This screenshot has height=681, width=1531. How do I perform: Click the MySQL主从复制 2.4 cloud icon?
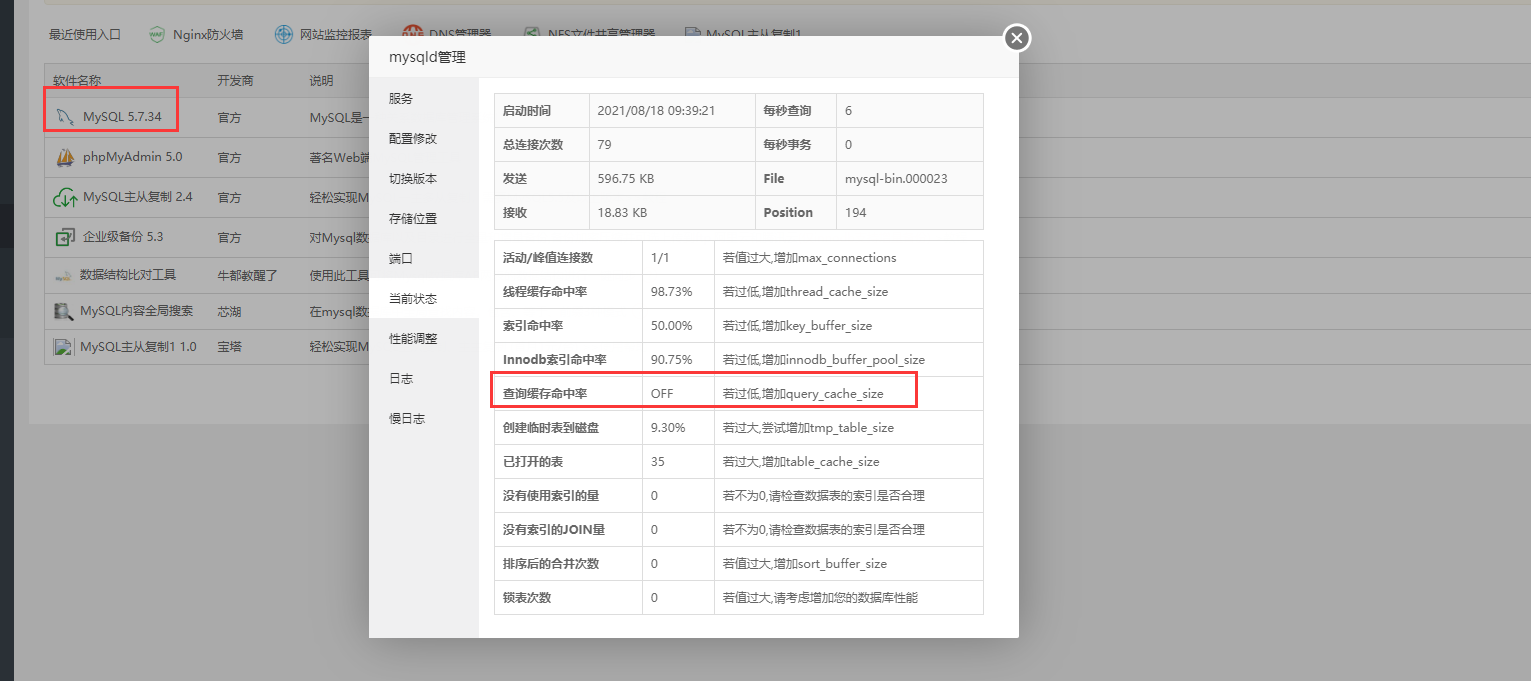pyautogui.click(x=65, y=198)
